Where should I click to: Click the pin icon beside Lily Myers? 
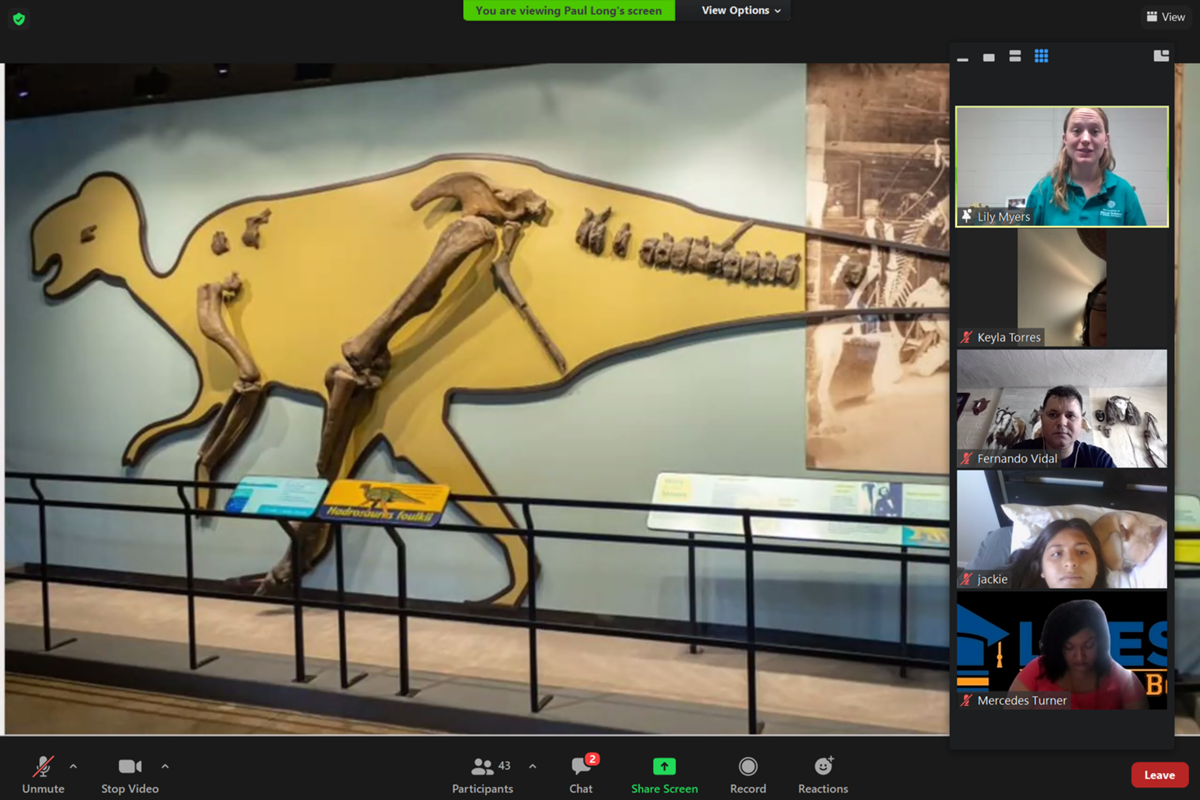966,217
